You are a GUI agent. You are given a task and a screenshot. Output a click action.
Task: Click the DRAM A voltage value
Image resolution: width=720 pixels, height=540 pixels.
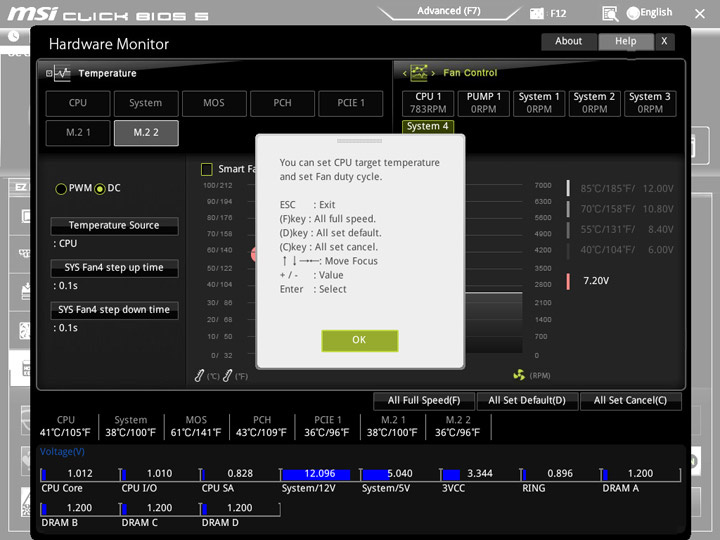click(640, 474)
